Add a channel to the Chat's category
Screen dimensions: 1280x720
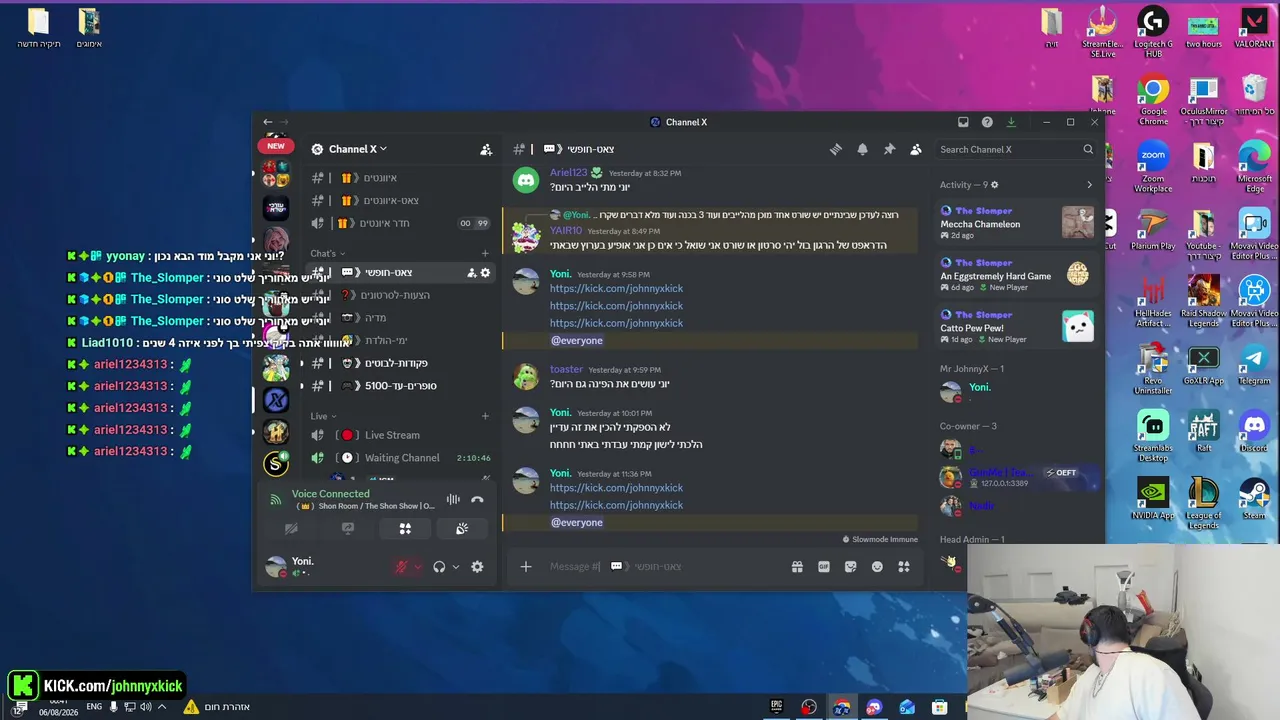pyautogui.click(x=485, y=254)
